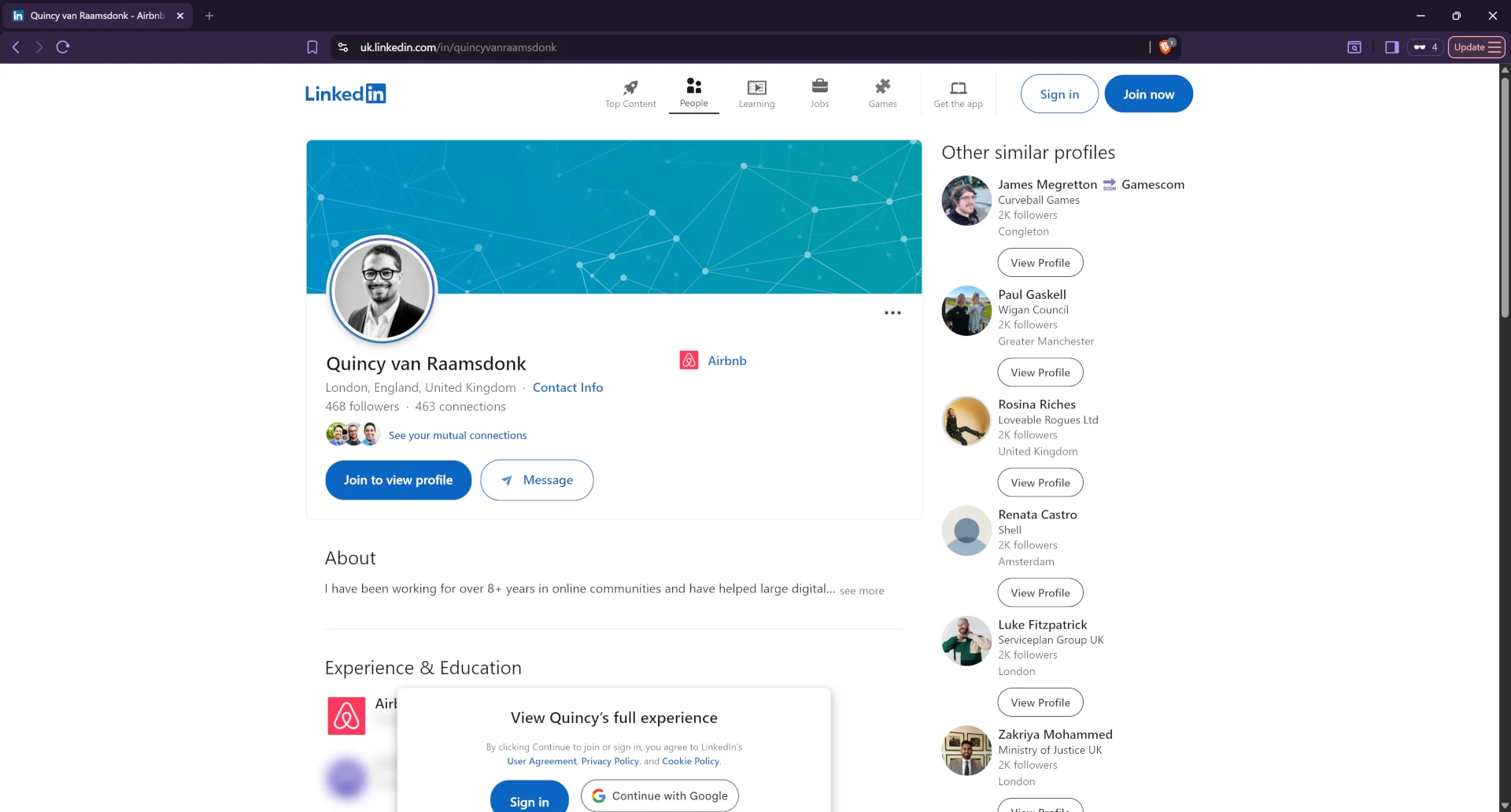Reload the current page

(x=63, y=47)
